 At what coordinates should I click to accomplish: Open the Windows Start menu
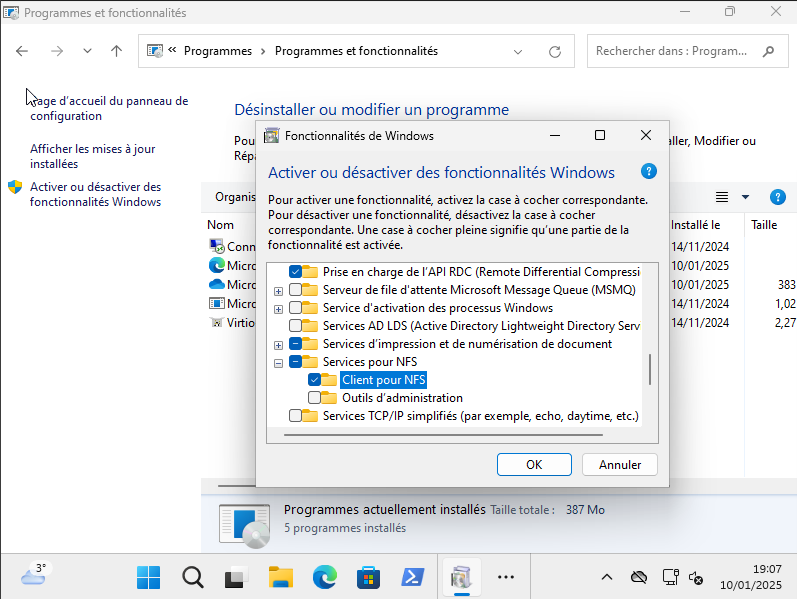(148, 577)
